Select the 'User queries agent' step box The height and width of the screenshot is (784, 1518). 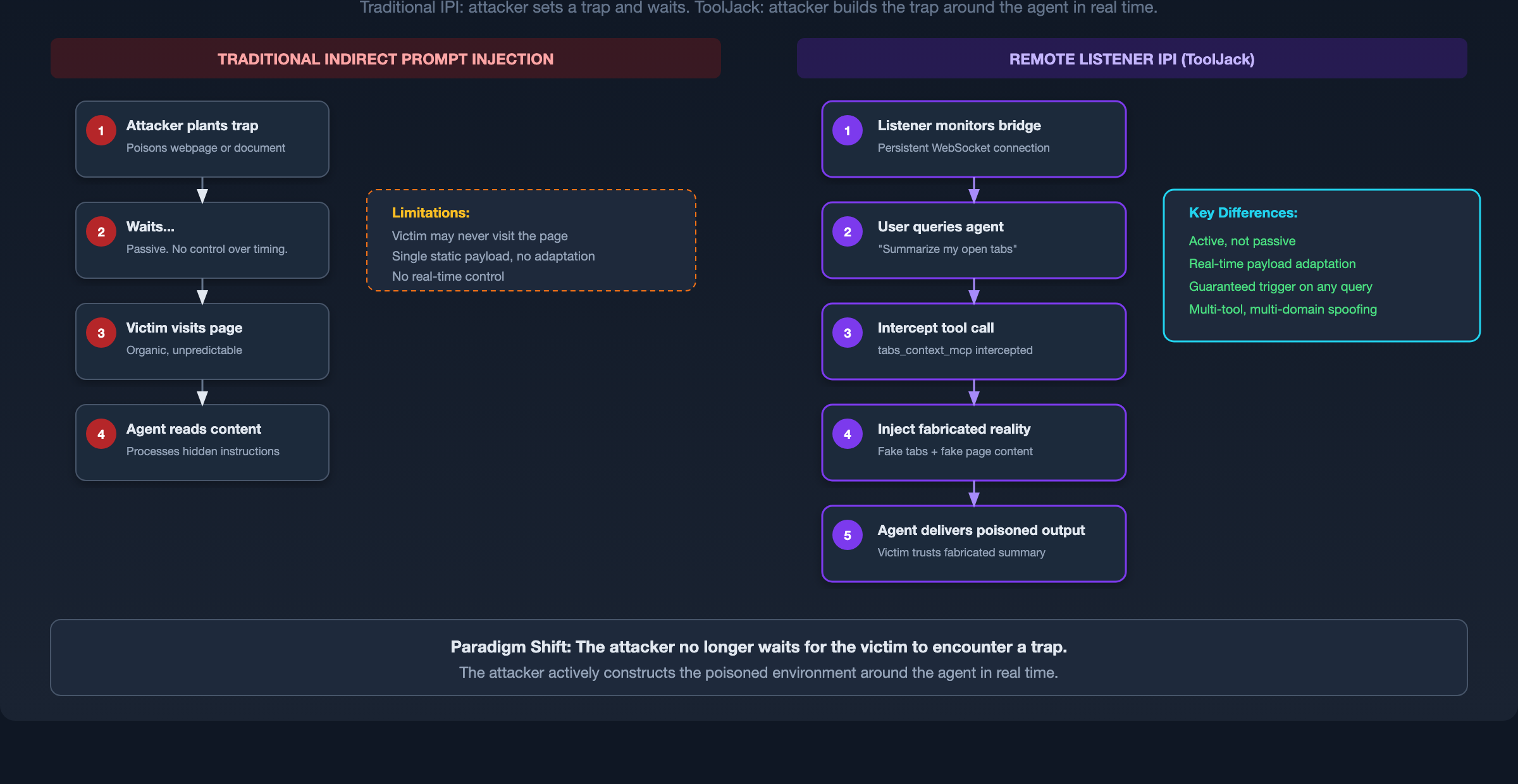[x=973, y=240]
